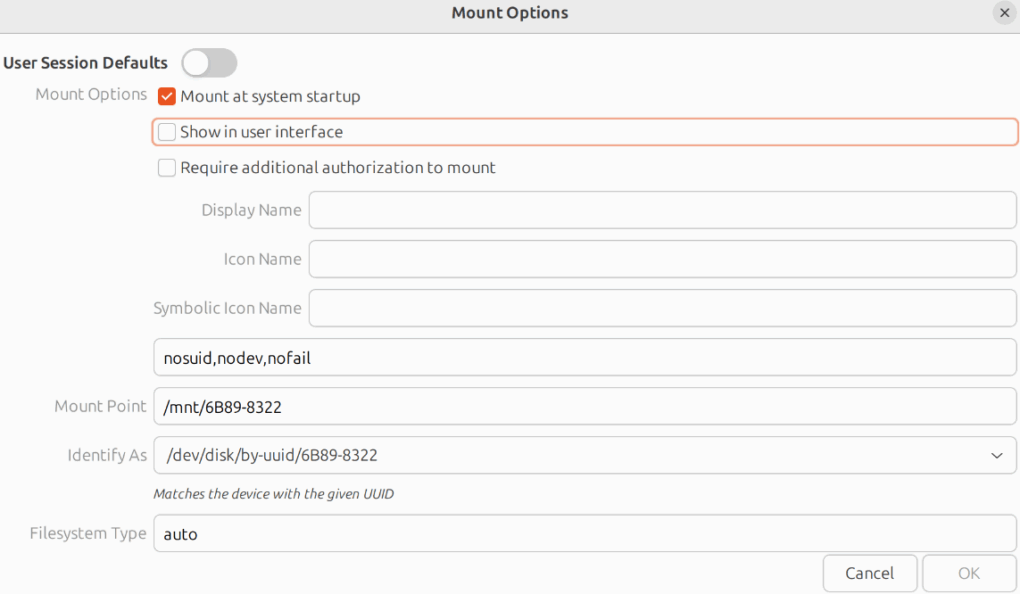Click the Display Name text field

click(662, 210)
